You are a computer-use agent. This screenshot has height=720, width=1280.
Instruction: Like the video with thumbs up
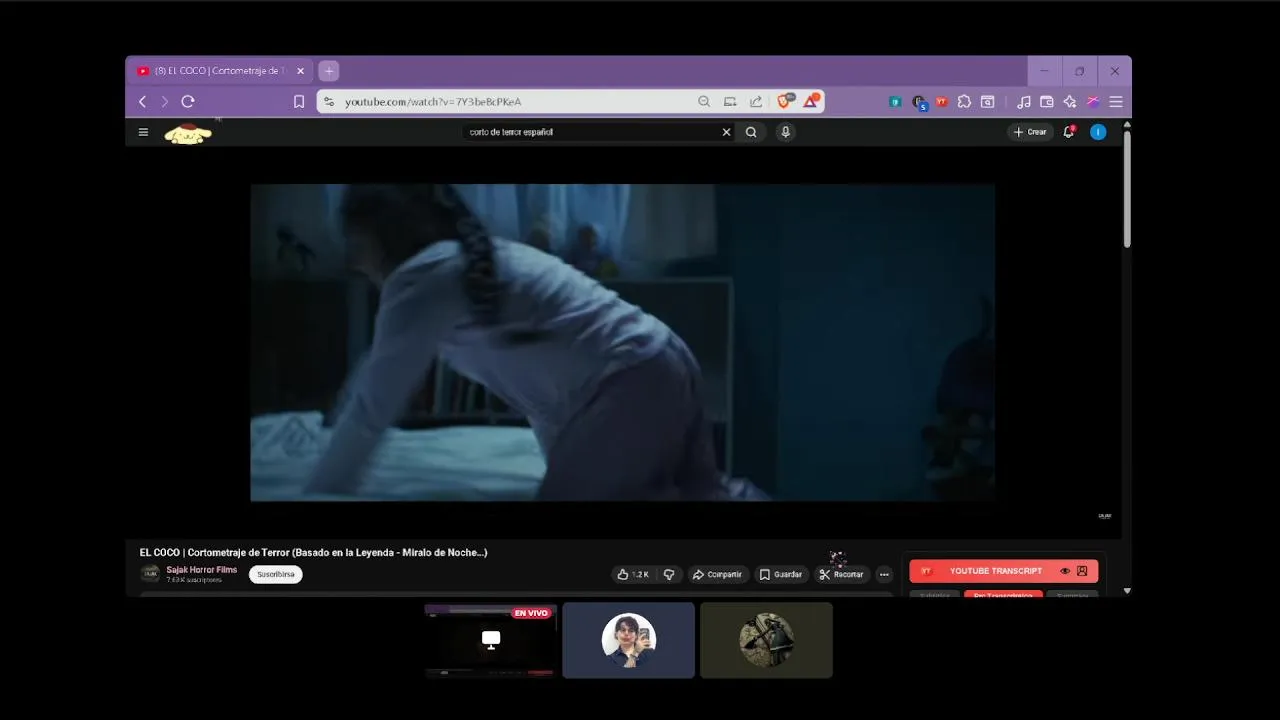pos(633,574)
